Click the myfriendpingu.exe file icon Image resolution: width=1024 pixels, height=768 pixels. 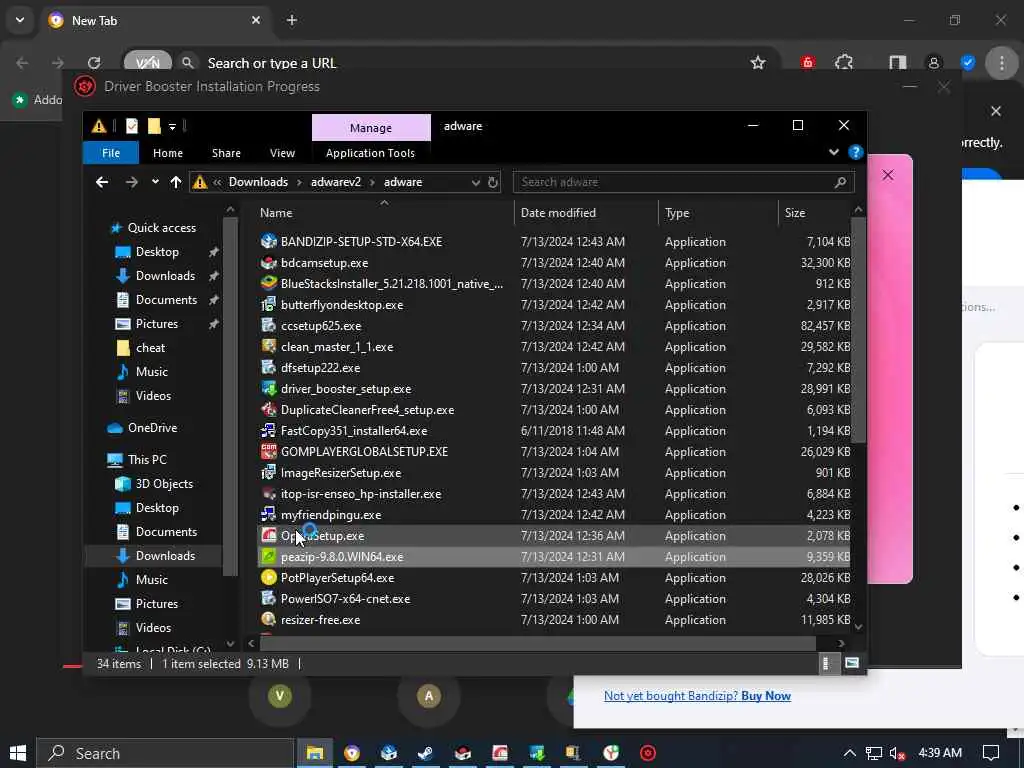pyautogui.click(x=268, y=515)
